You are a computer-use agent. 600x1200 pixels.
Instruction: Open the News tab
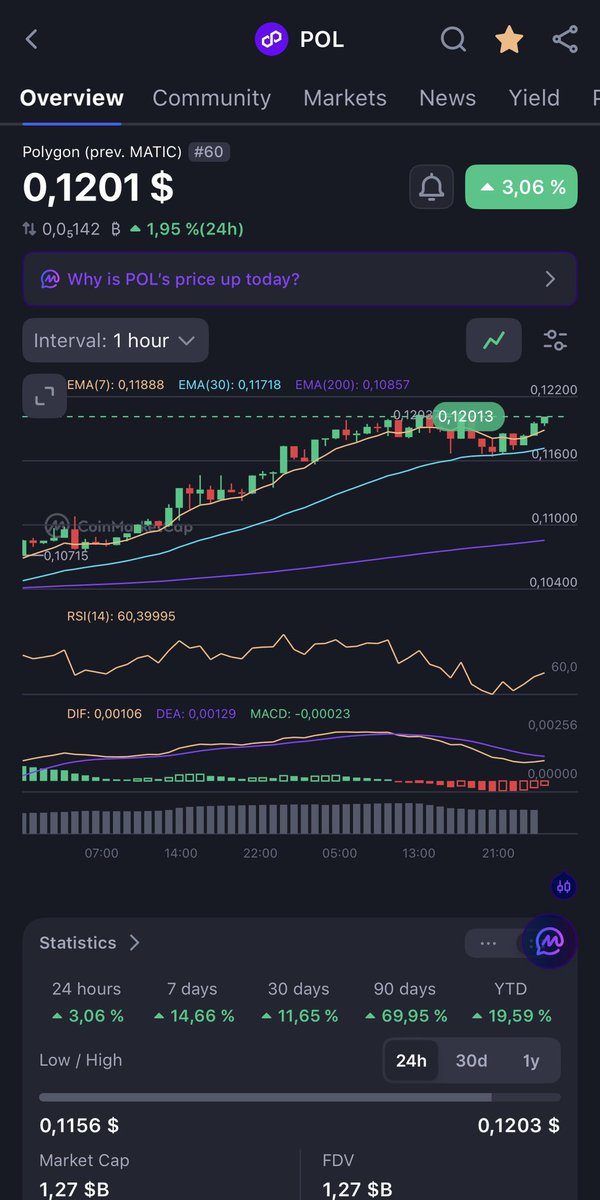[x=448, y=98]
